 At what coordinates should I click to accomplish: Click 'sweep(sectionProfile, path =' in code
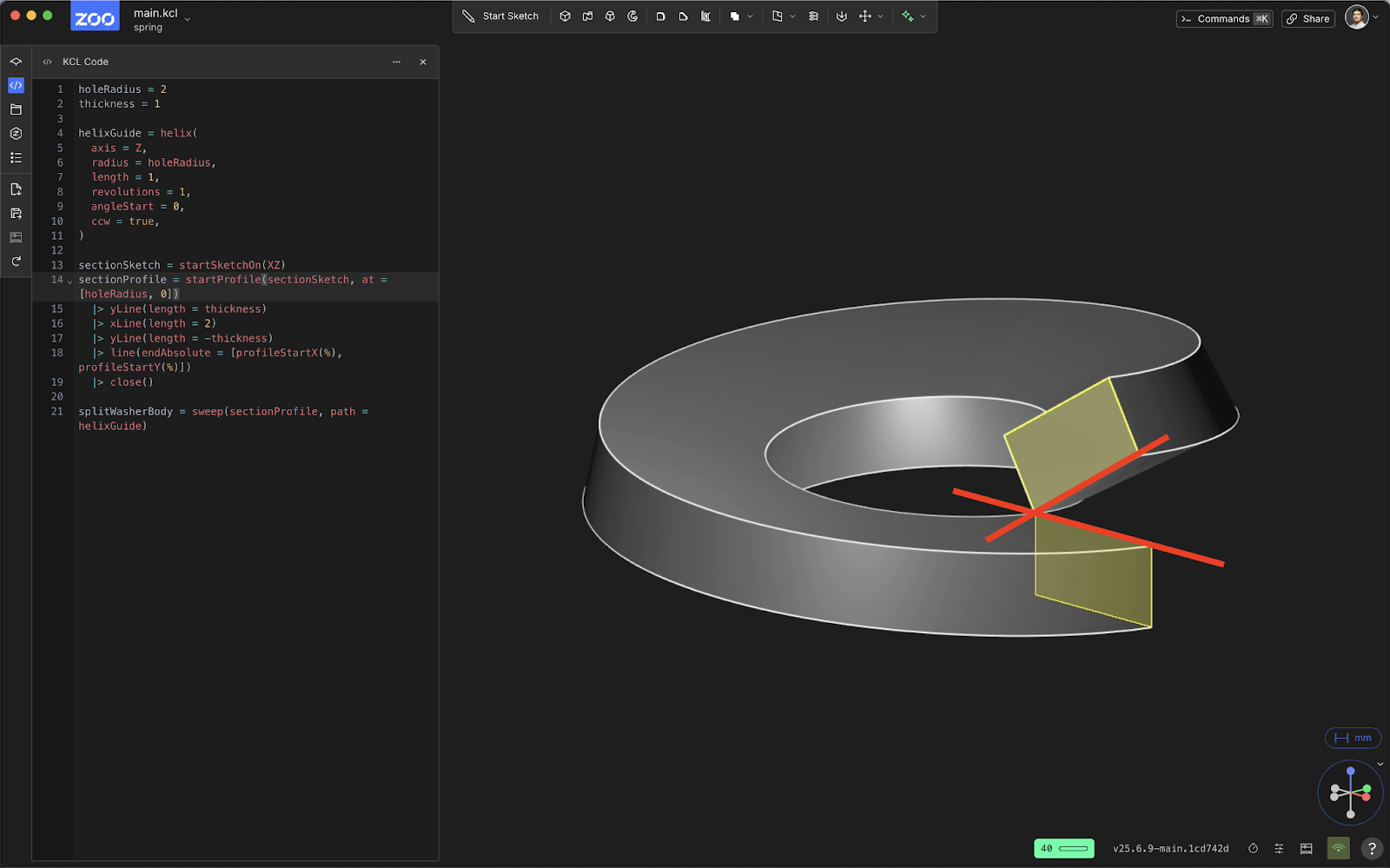click(280, 411)
